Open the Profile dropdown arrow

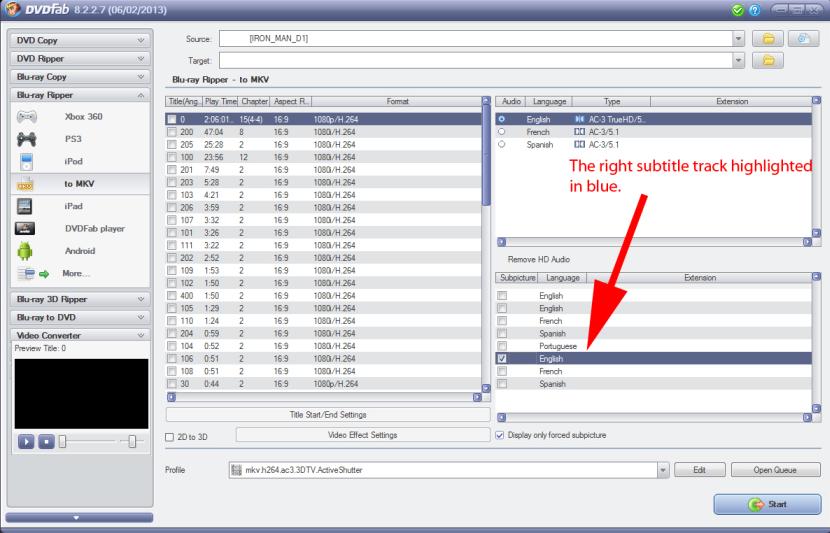(x=663, y=470)
